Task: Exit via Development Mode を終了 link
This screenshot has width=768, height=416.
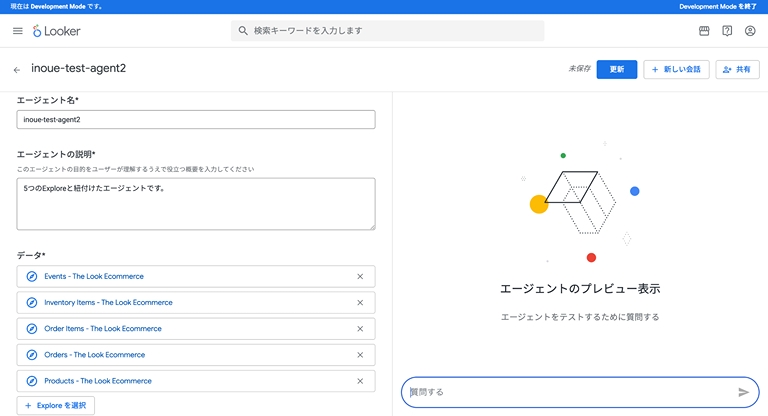Action: [718, 6]
